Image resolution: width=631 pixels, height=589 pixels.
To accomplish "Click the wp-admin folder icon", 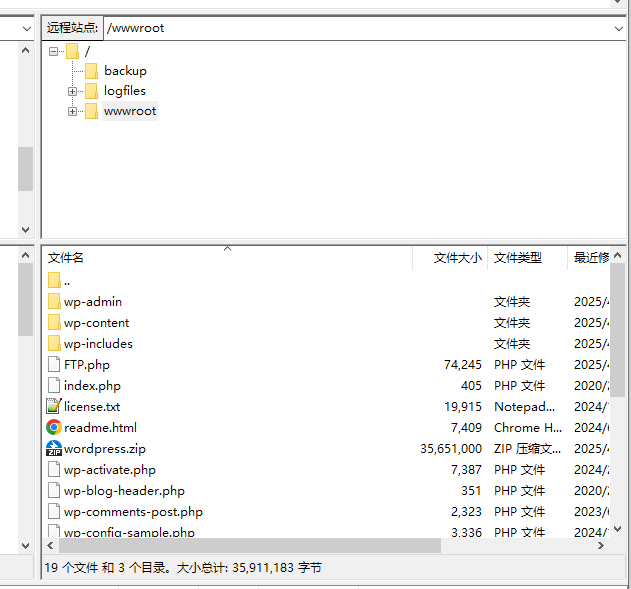I will [54, 301].
